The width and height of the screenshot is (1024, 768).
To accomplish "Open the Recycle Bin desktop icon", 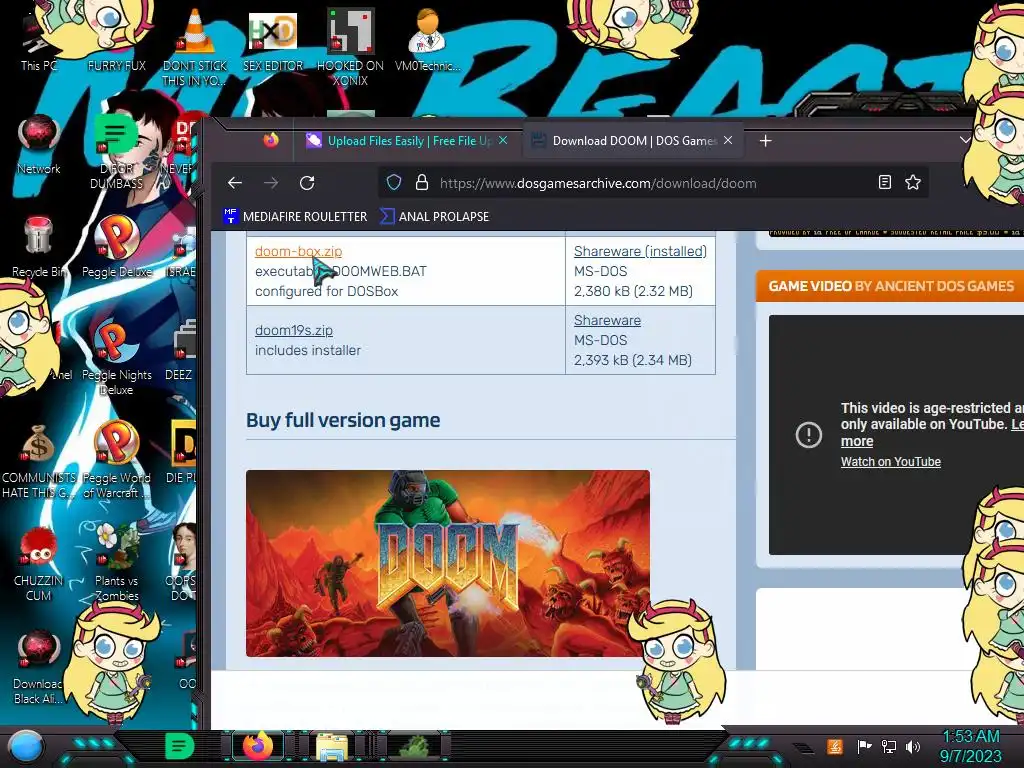I will (39, 247).
